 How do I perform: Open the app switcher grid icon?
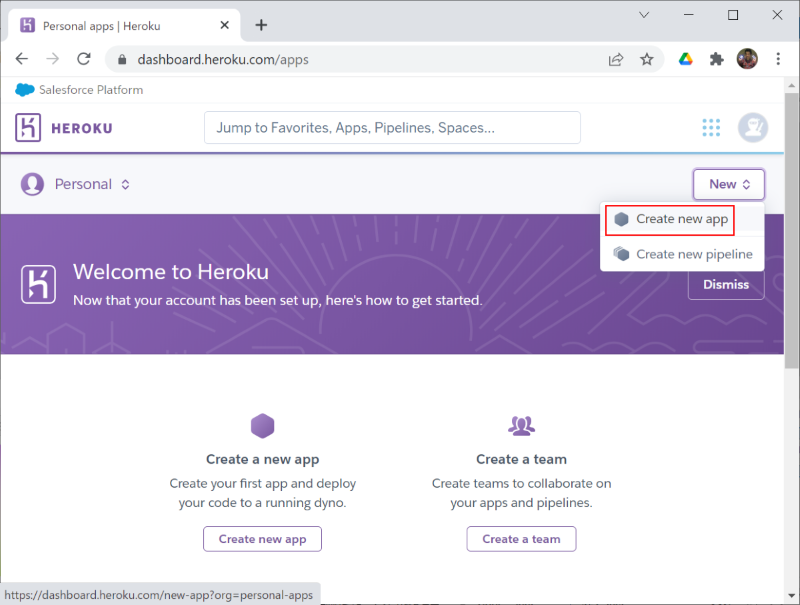[x=711, y=128]
